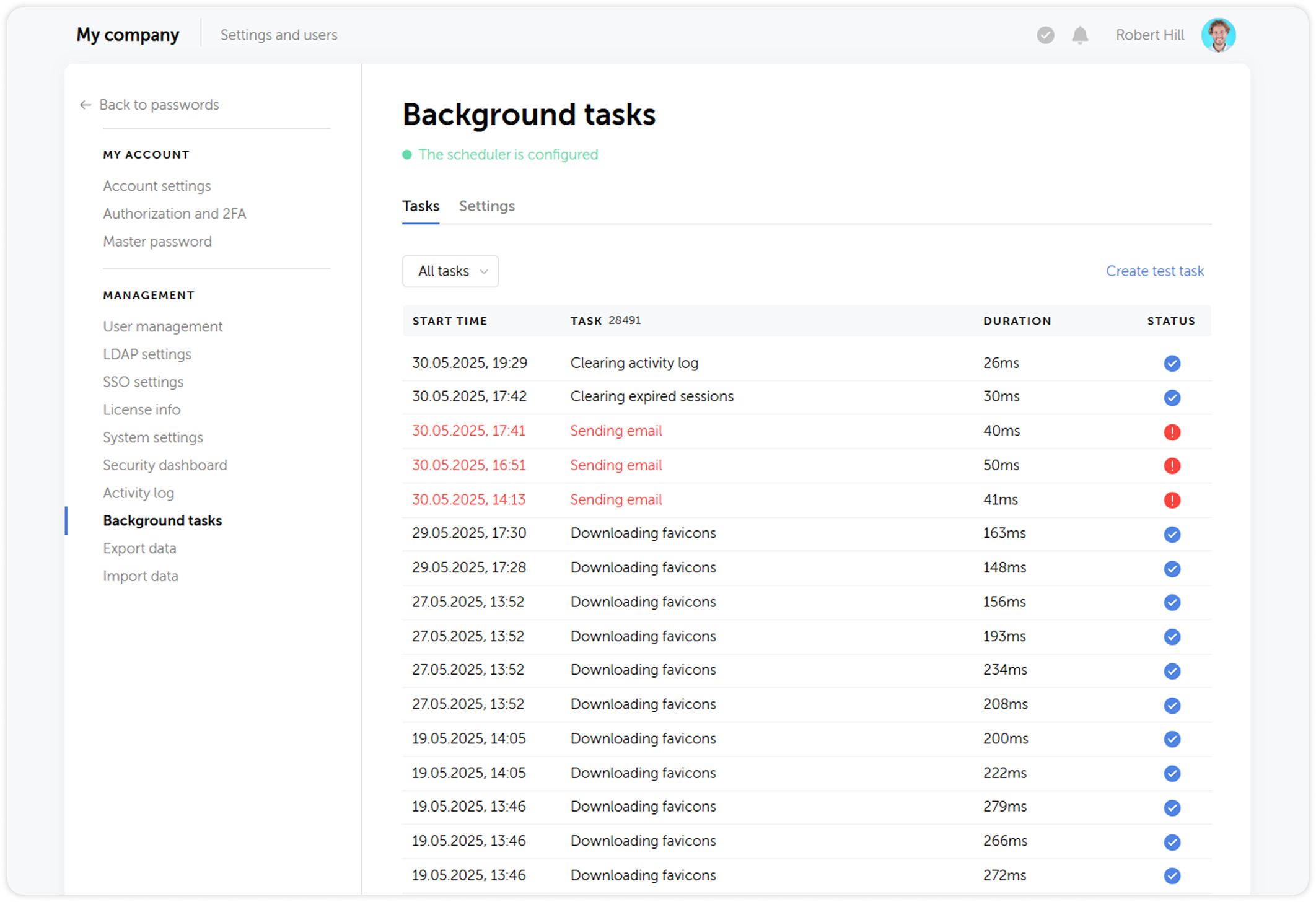Click Create test task link
The height and width of the screenshot is (902, 1316).
[1155, 271]
